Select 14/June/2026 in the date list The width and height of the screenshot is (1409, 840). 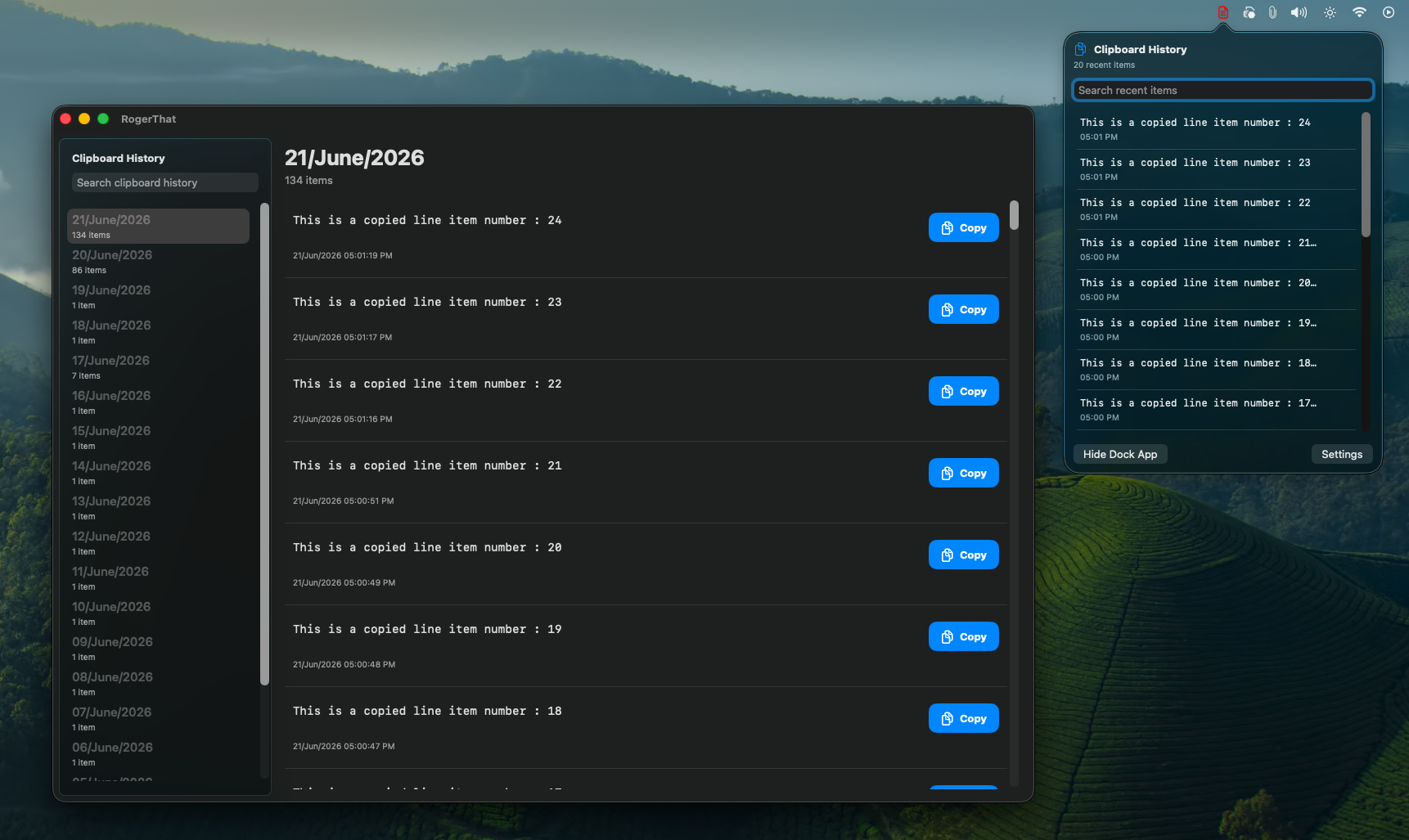click(159, 472)
